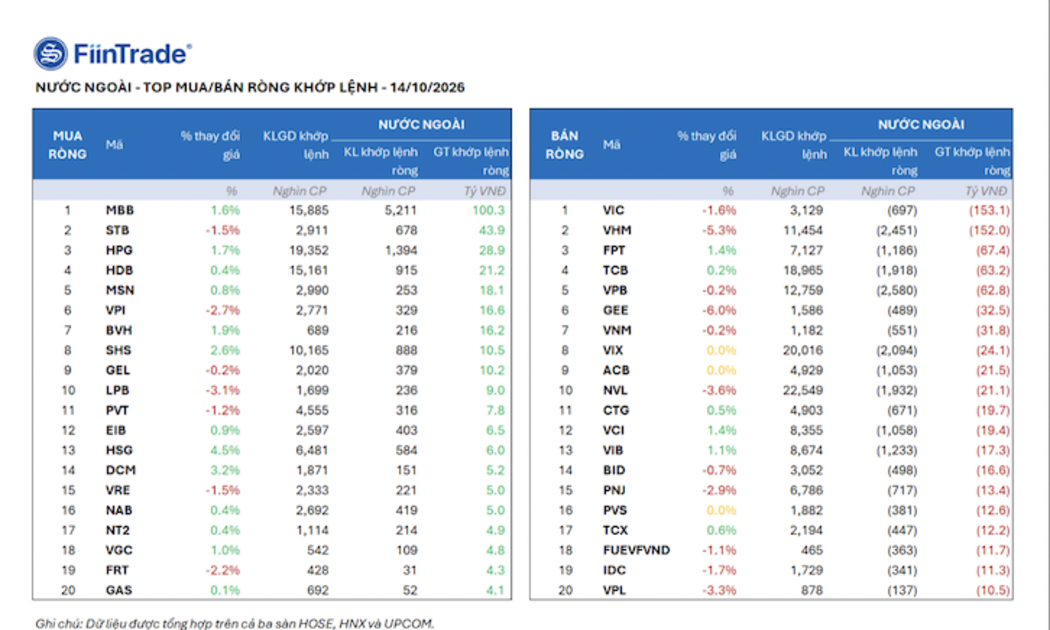Click the VHM stock code
The width and height of the screenshot is (1050, 630).
point(617,230)
